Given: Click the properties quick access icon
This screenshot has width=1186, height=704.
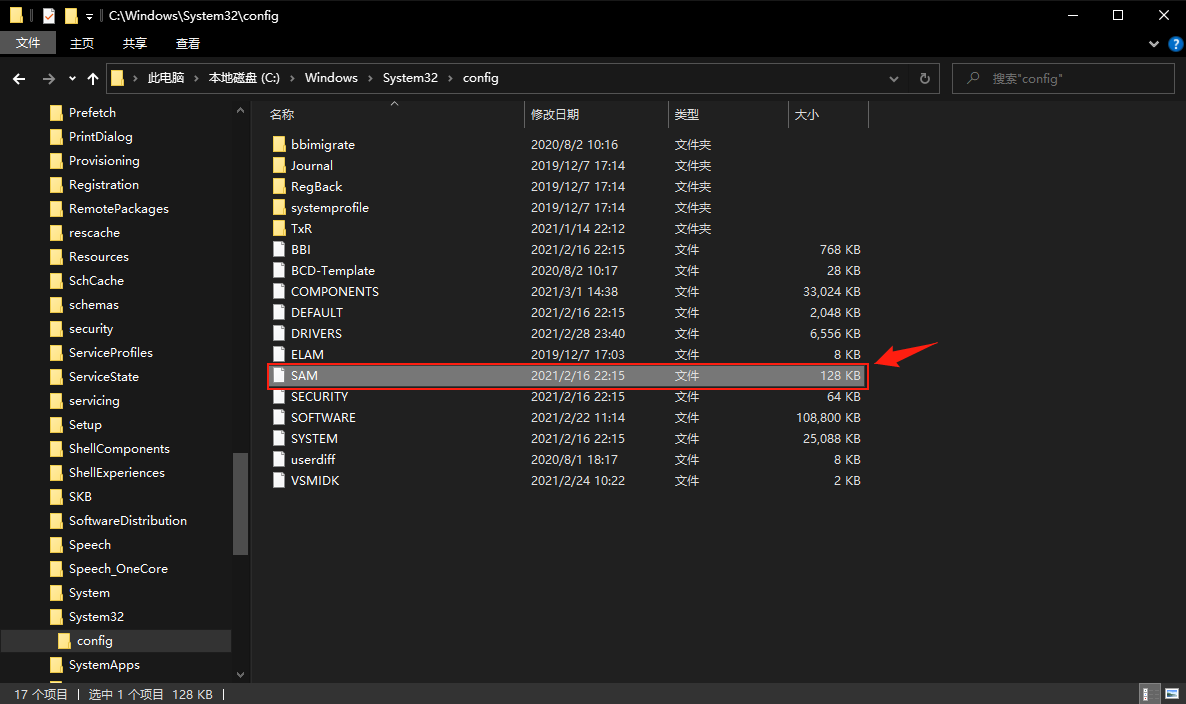Looking at the screenshot, I should pyautogui.click(x=48, y=15).
